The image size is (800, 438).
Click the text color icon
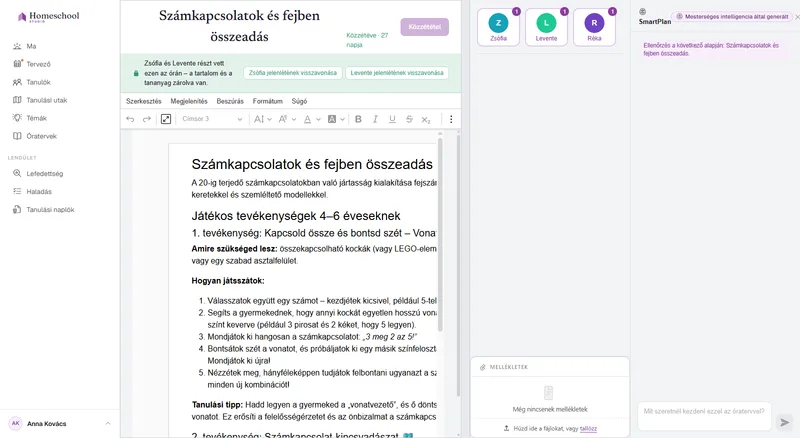click(307, 119)
